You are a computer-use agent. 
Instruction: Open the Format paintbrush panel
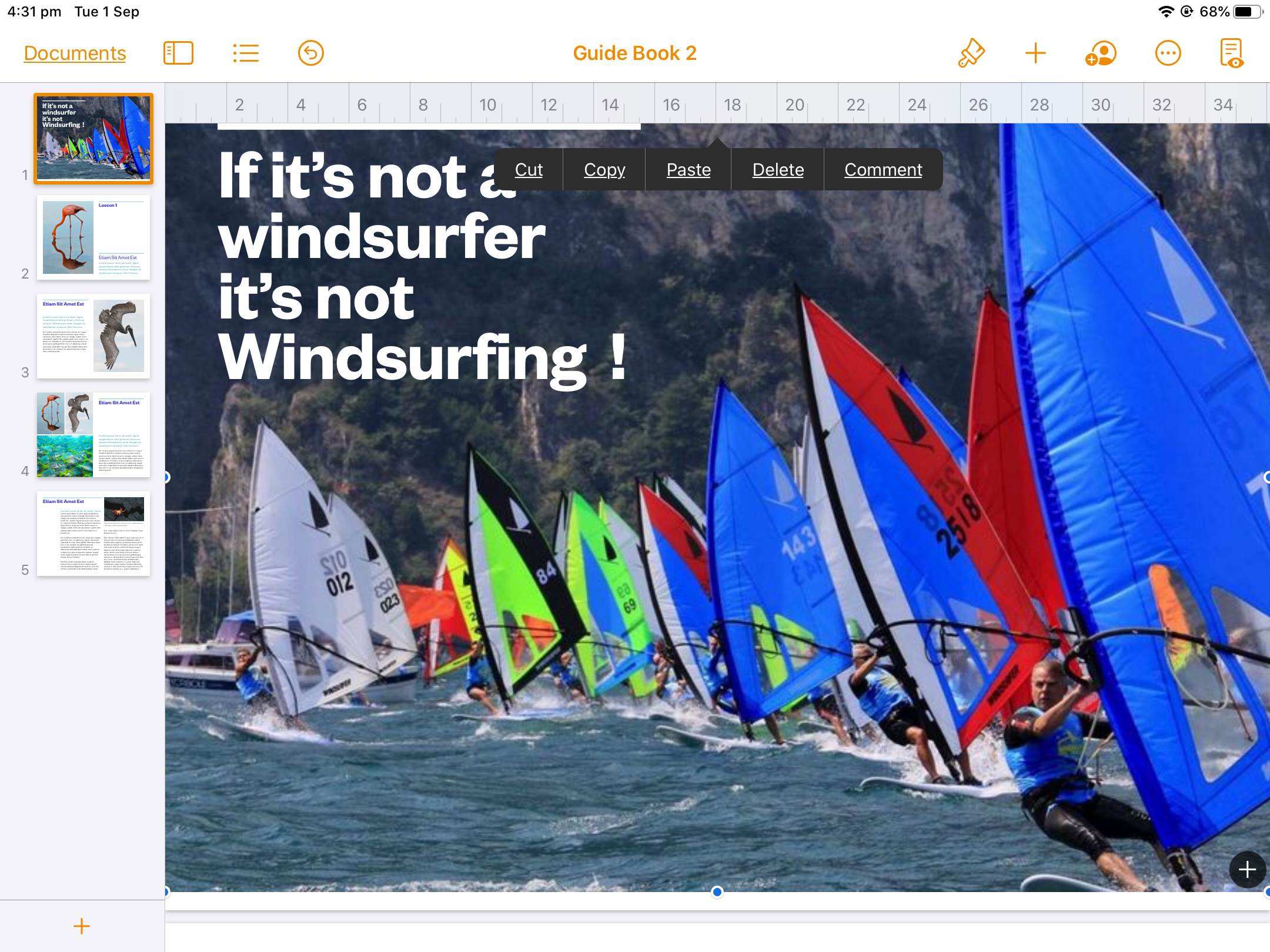[971, 53]
